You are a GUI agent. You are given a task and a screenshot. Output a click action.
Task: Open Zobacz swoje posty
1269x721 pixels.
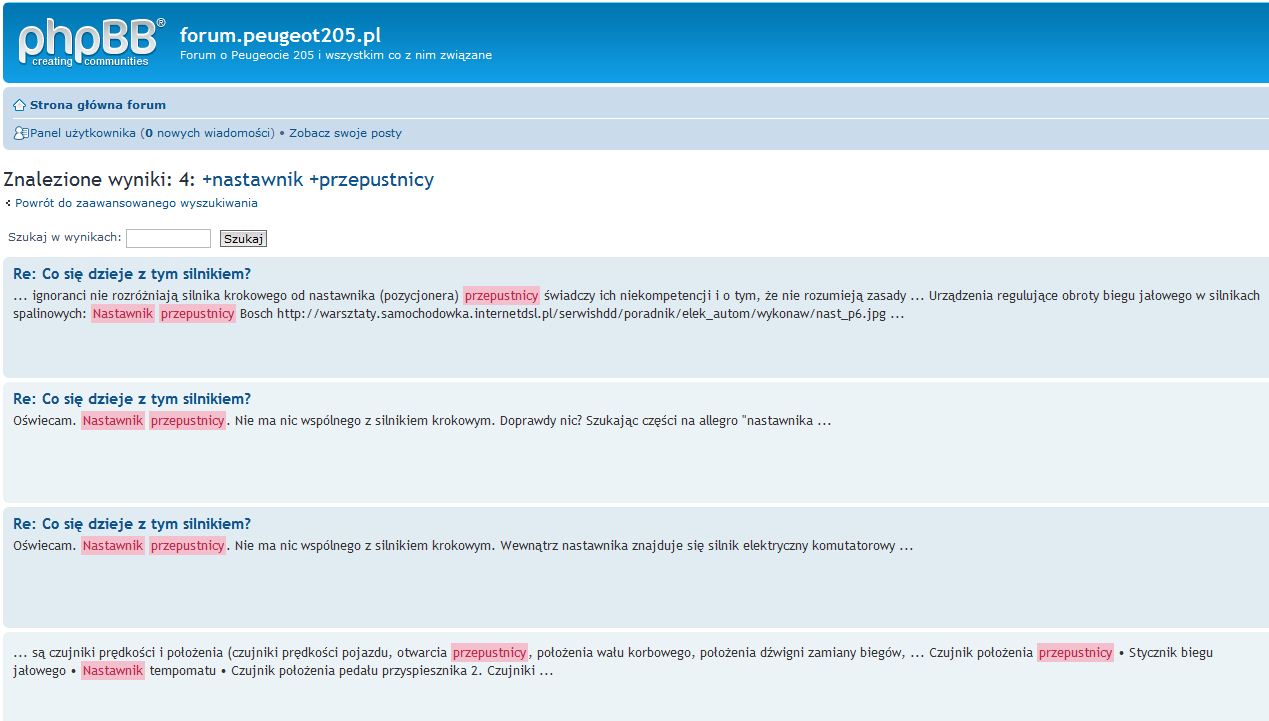point(345,133)
